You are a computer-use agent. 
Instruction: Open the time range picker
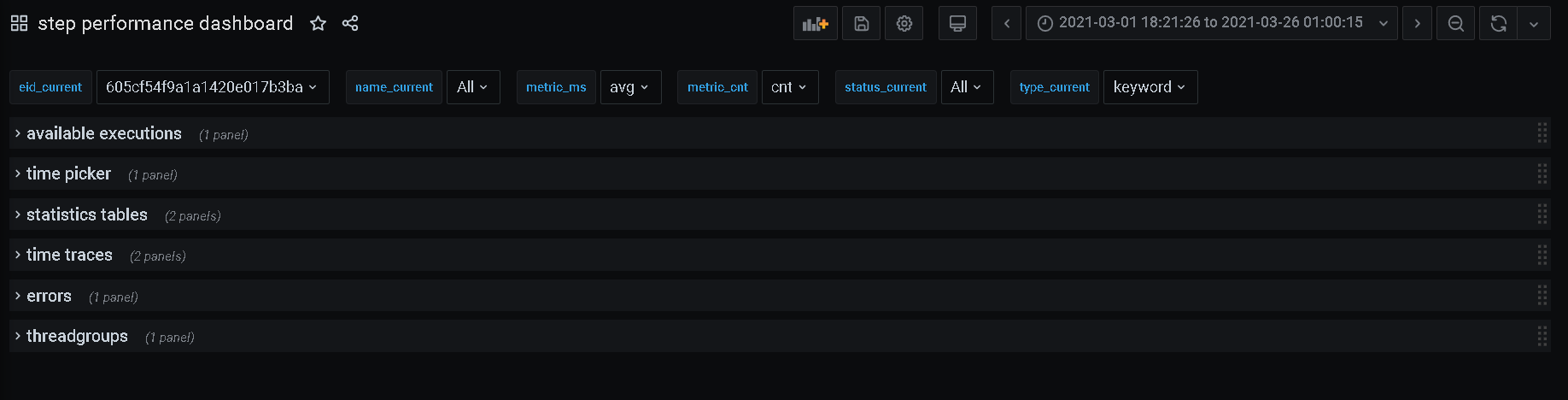(x=1211, y=23)
